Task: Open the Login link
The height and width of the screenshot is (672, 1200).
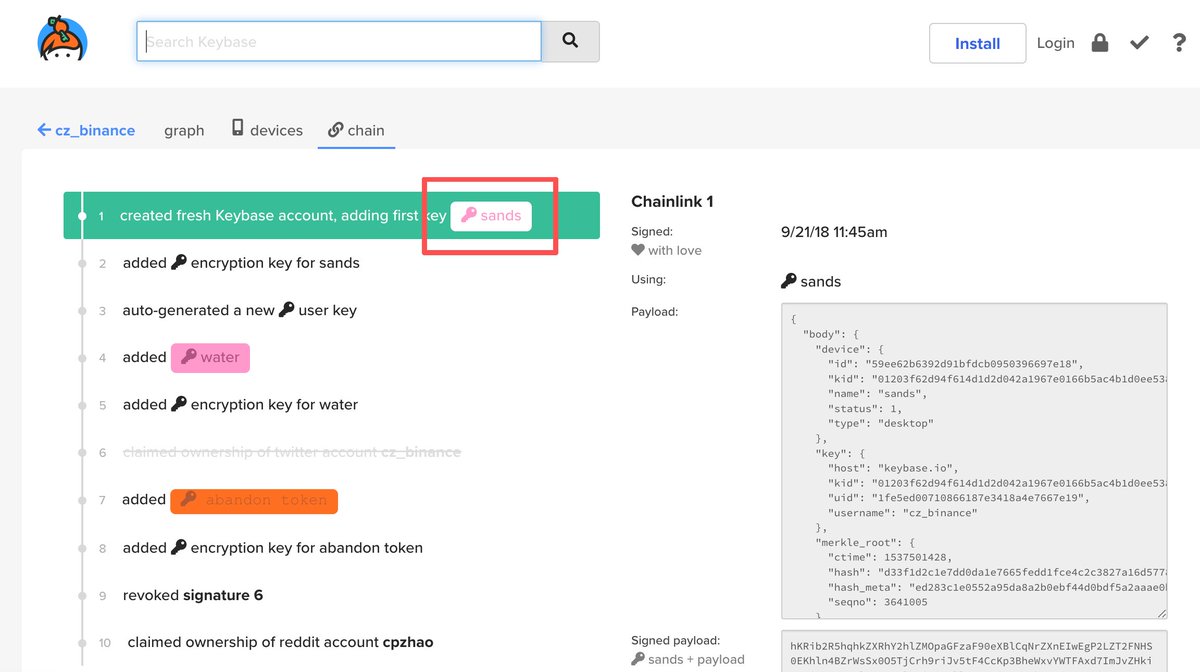Action: point(1055,43)
